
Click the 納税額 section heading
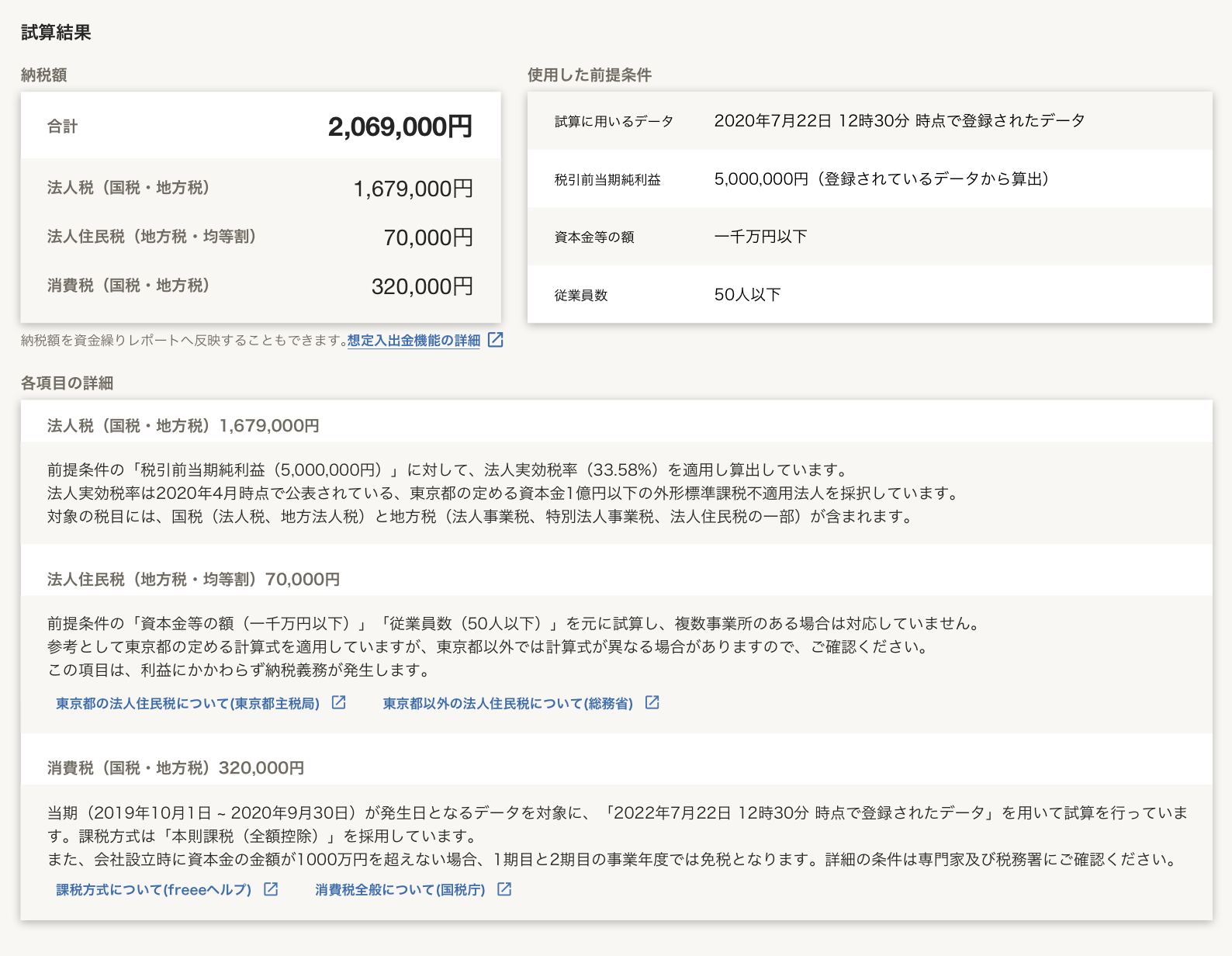pyautogui.click(x=44, y=75)
